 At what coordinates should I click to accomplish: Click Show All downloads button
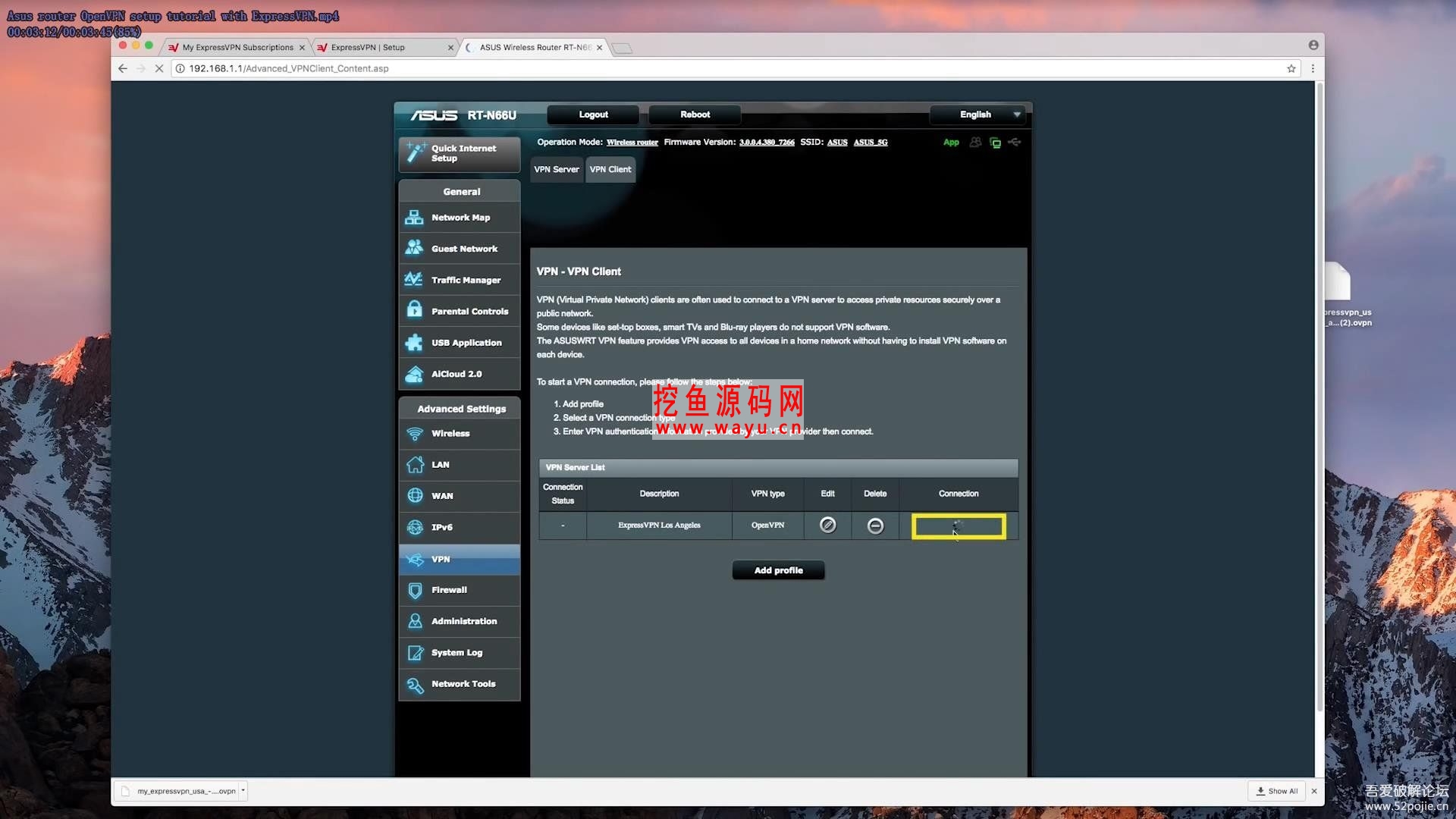coord(1276,791)
